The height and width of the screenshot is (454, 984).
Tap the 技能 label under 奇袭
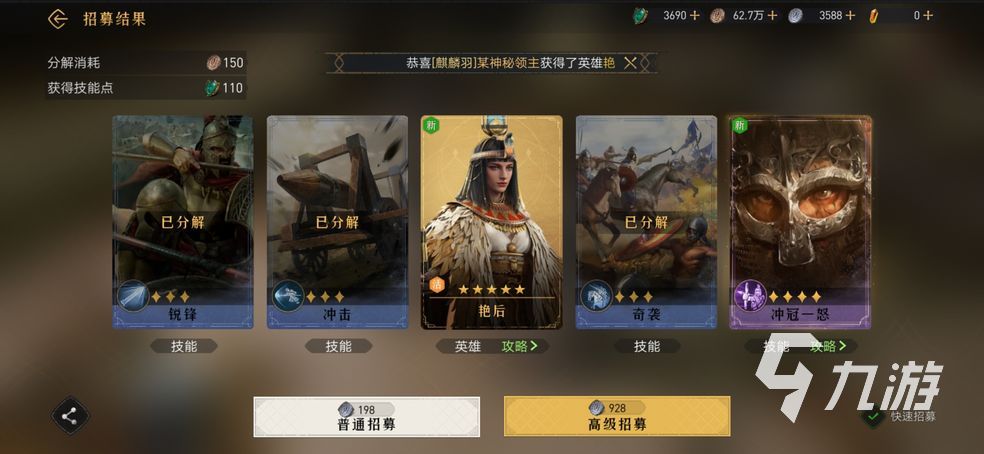pos(647,346)
